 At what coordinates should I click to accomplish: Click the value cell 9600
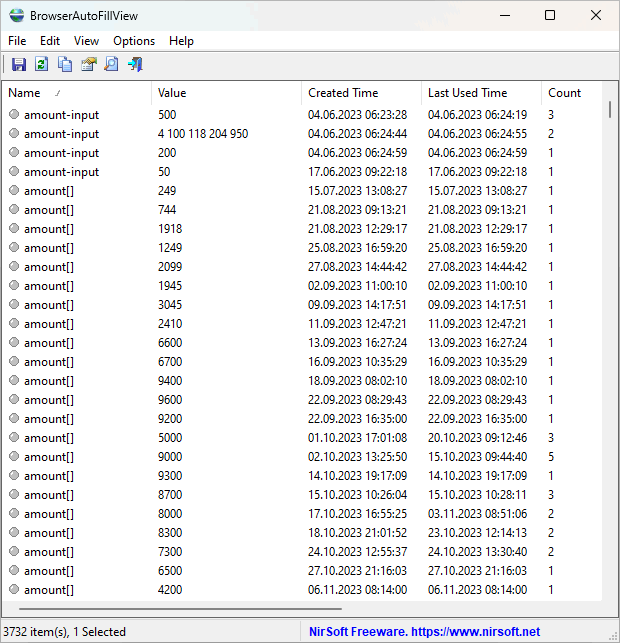pos(170,399)
